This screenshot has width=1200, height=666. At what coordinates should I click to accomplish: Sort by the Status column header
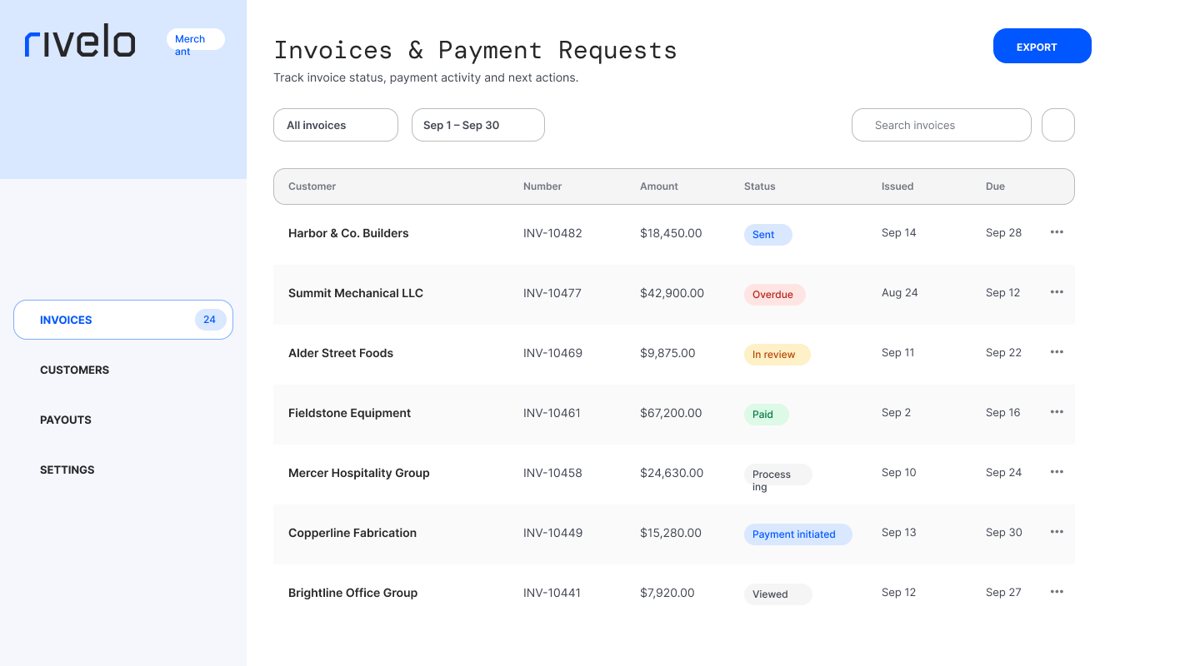coord(760,186)
